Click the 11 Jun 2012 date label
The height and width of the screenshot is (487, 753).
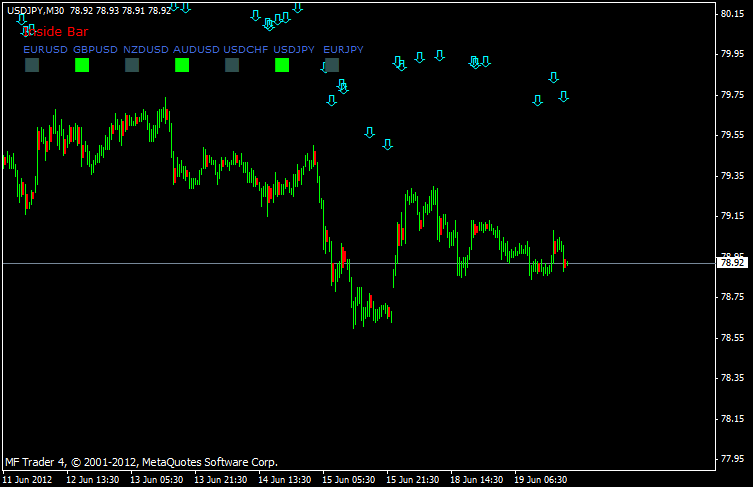[x=27, y=479]
